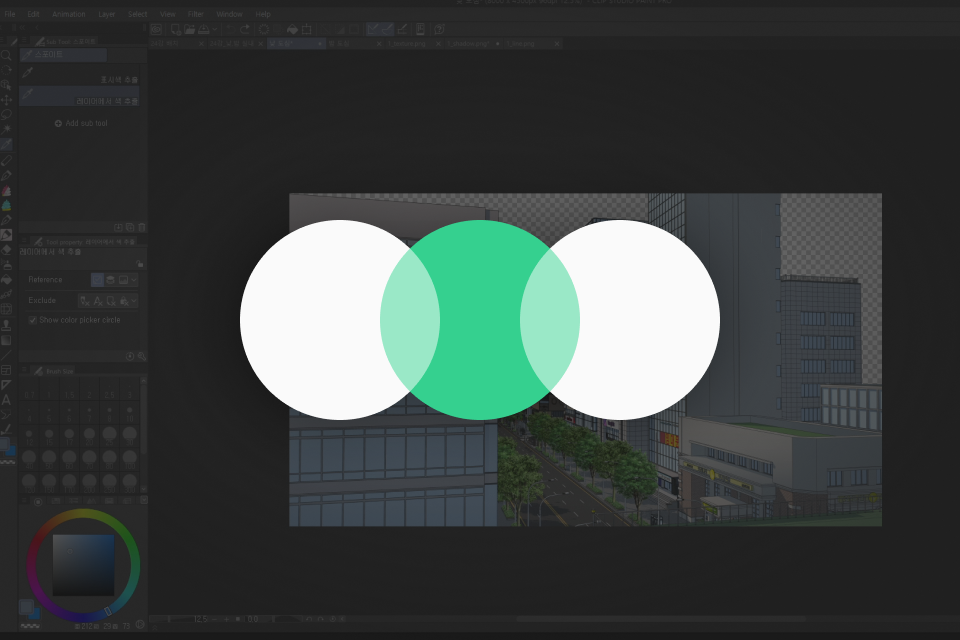Viewport: 960px width, 640px height.
Task: Open Tool property settings wrench icon
Action: 142,356
